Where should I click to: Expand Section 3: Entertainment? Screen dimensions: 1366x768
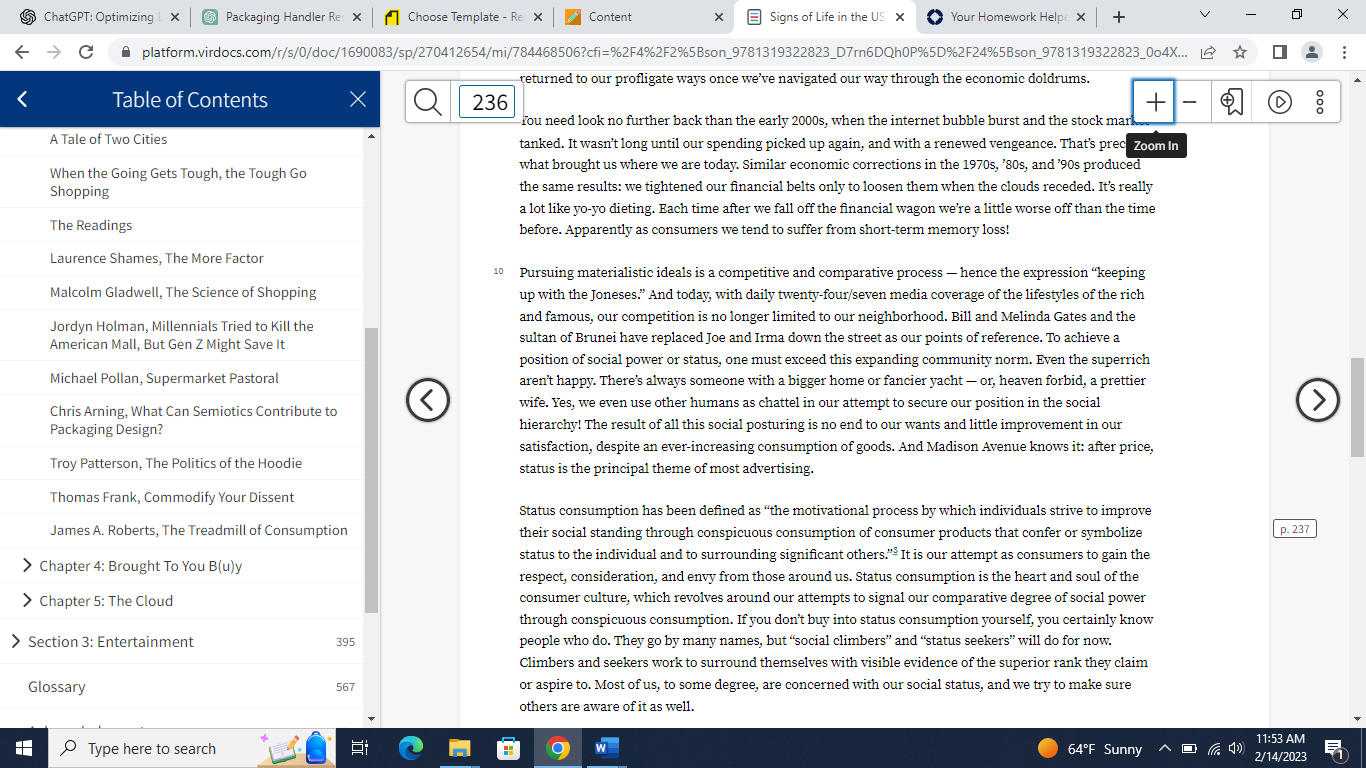pos(16,642)
